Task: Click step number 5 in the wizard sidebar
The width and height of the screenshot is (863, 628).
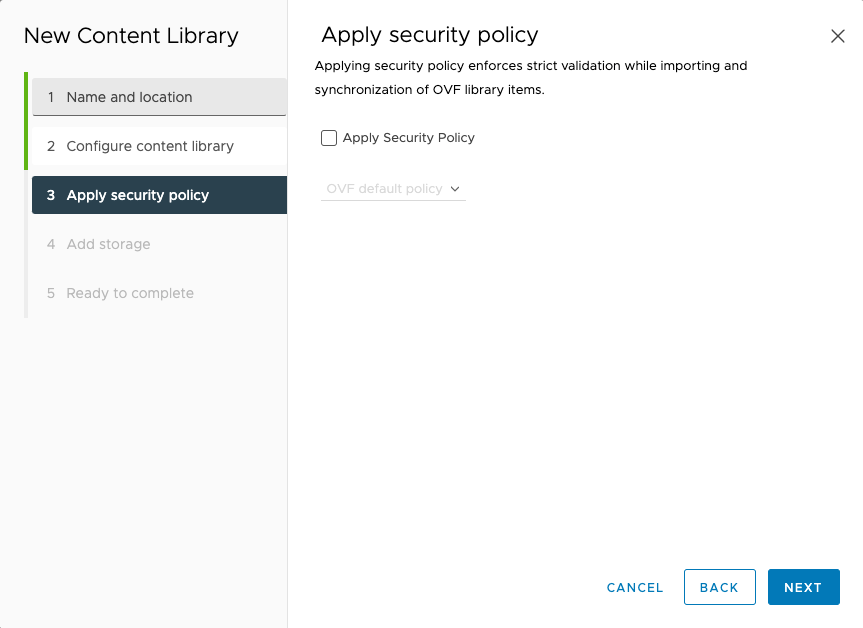Action: tap(51, 293)
